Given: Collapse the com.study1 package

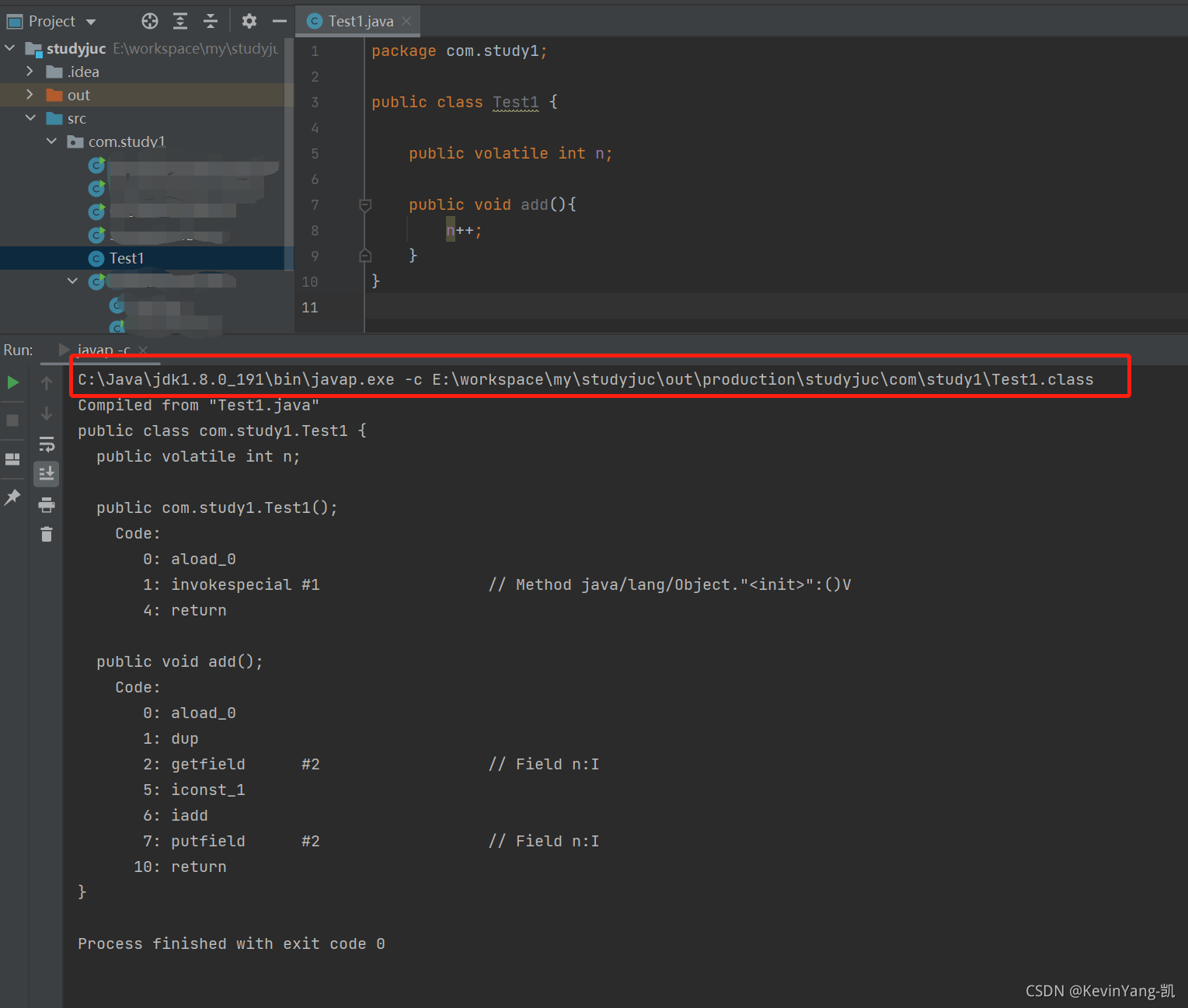Looking at the screenshot, I should [x=51, y=141].
